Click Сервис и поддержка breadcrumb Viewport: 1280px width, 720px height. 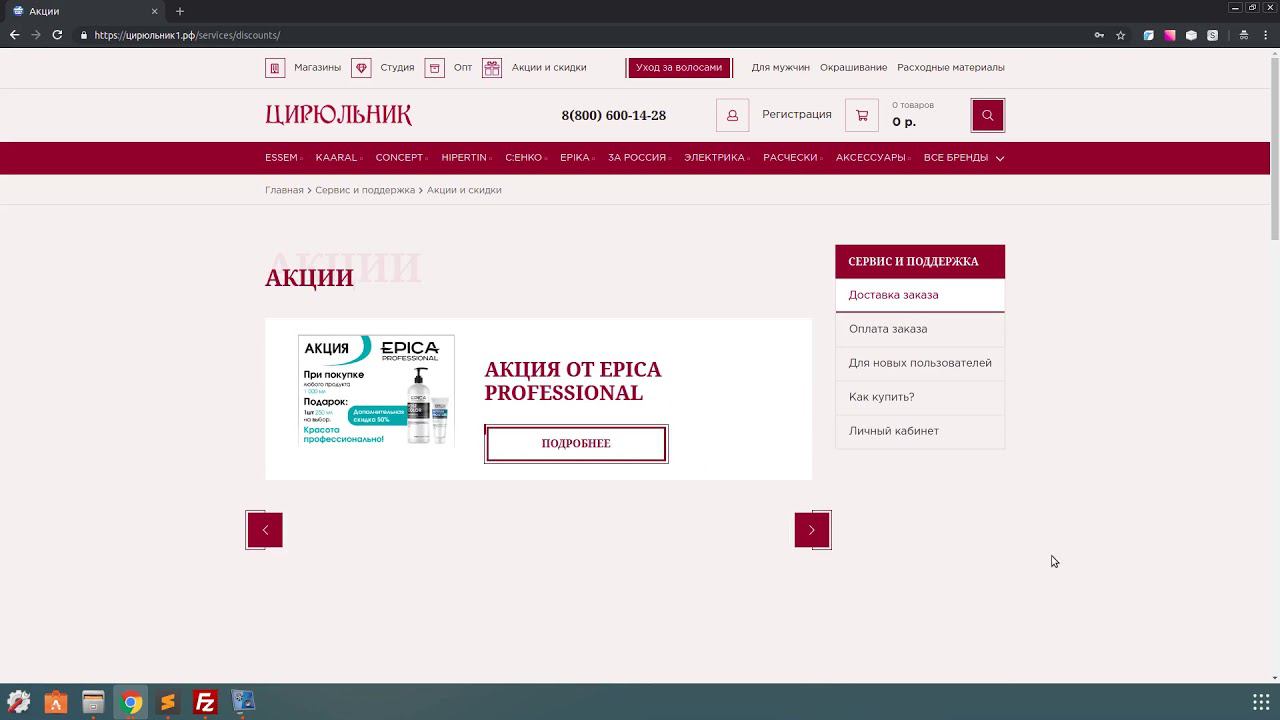click(x=365, y=190)
